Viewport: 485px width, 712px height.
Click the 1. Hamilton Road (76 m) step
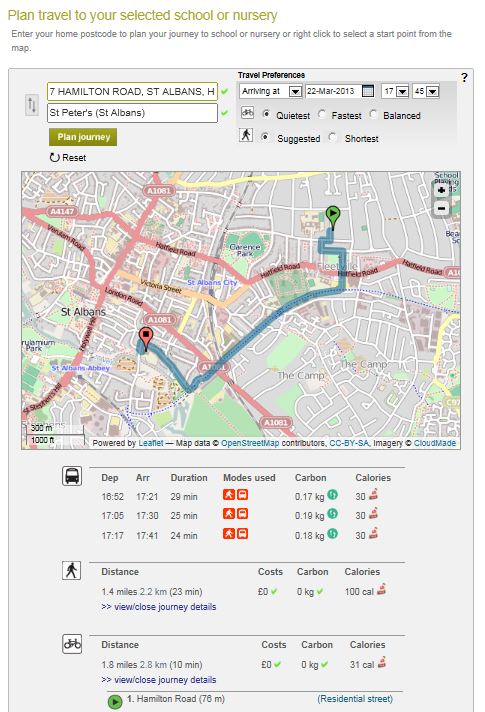pyautogui.click(x=176, y=699)
